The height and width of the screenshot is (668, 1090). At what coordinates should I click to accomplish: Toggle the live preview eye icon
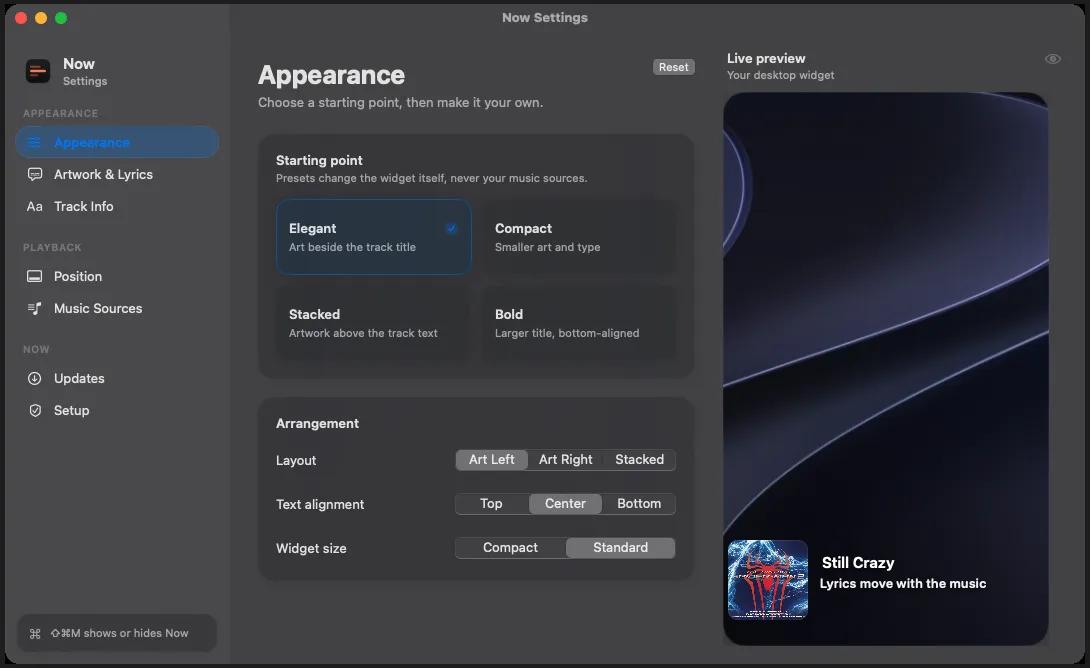(1052, 59)
